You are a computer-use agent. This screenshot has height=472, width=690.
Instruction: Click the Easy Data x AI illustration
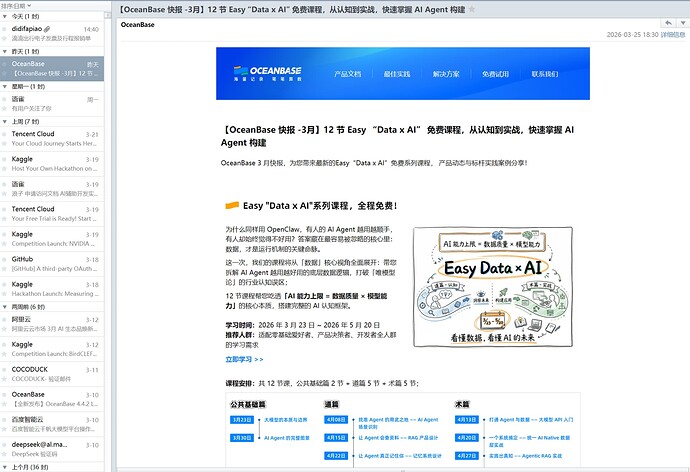(493, 287)
